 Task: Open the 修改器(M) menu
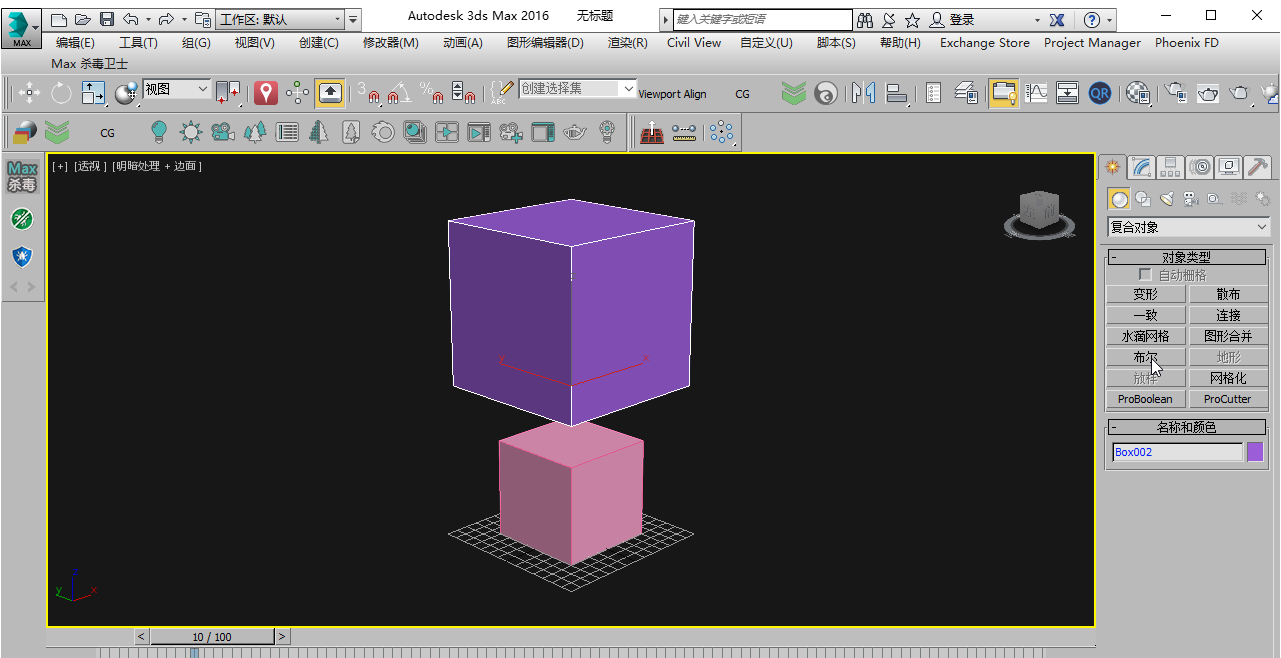coord(390,43)
